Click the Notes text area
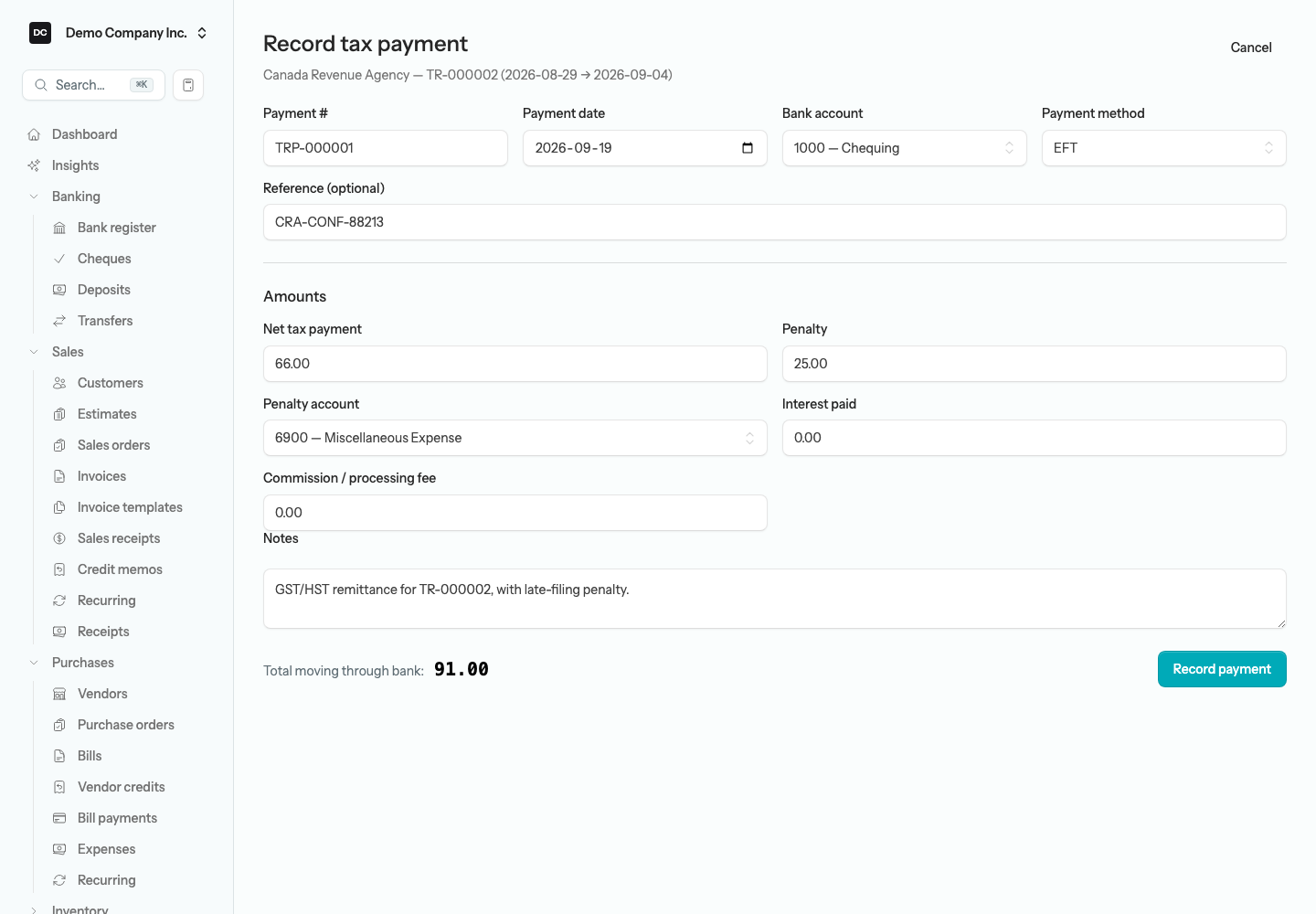The image size is (1316, 914). point(775,599)
